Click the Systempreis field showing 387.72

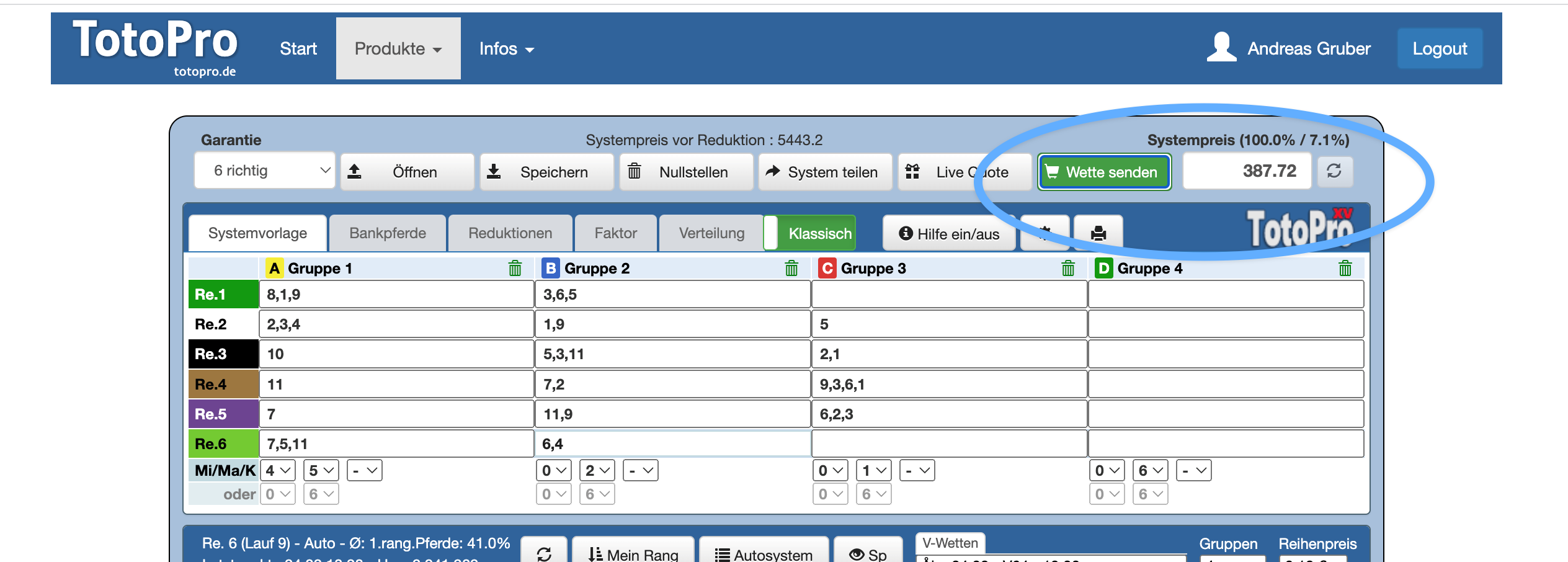1247,171
